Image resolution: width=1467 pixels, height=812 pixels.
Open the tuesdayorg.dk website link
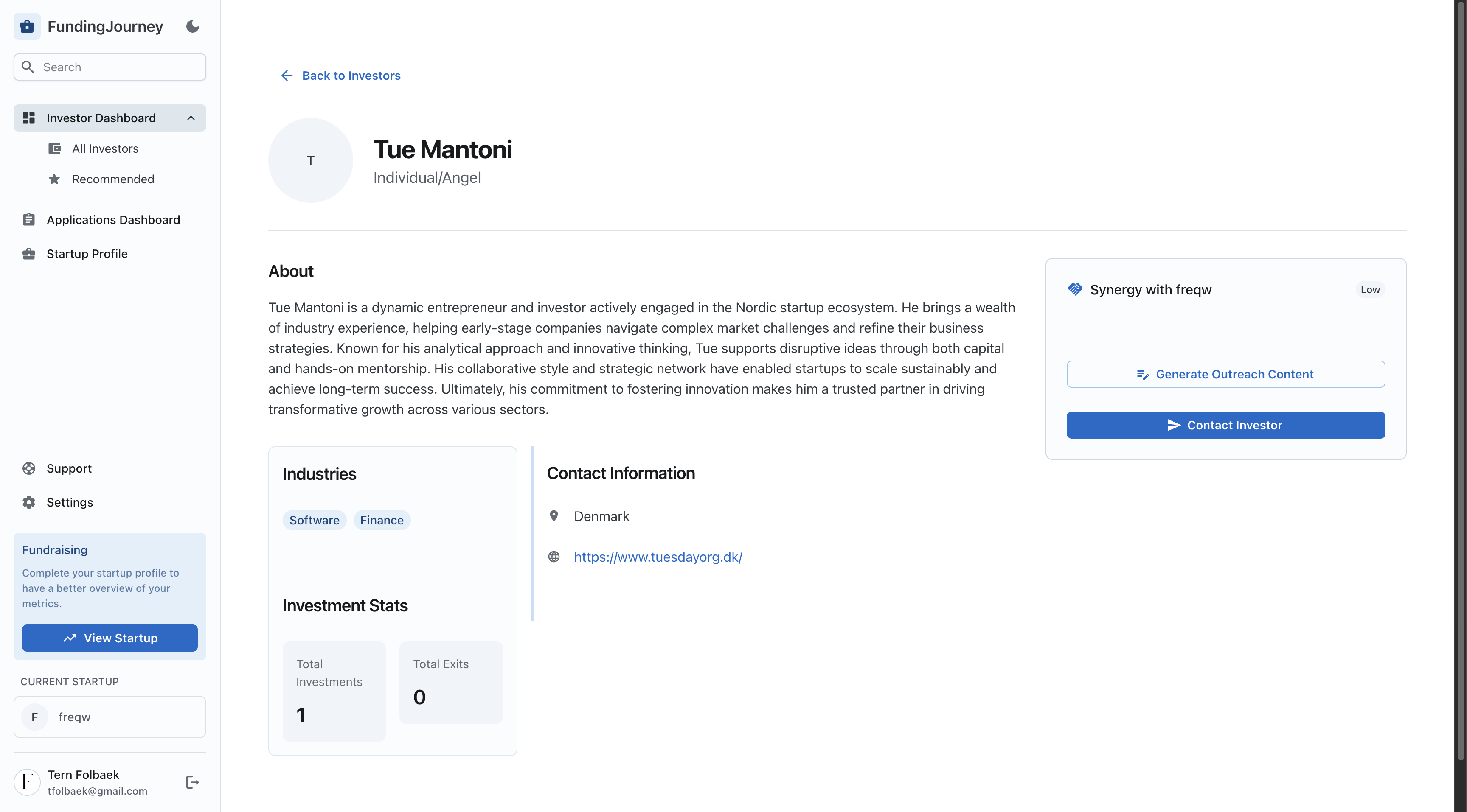point(658,557)
